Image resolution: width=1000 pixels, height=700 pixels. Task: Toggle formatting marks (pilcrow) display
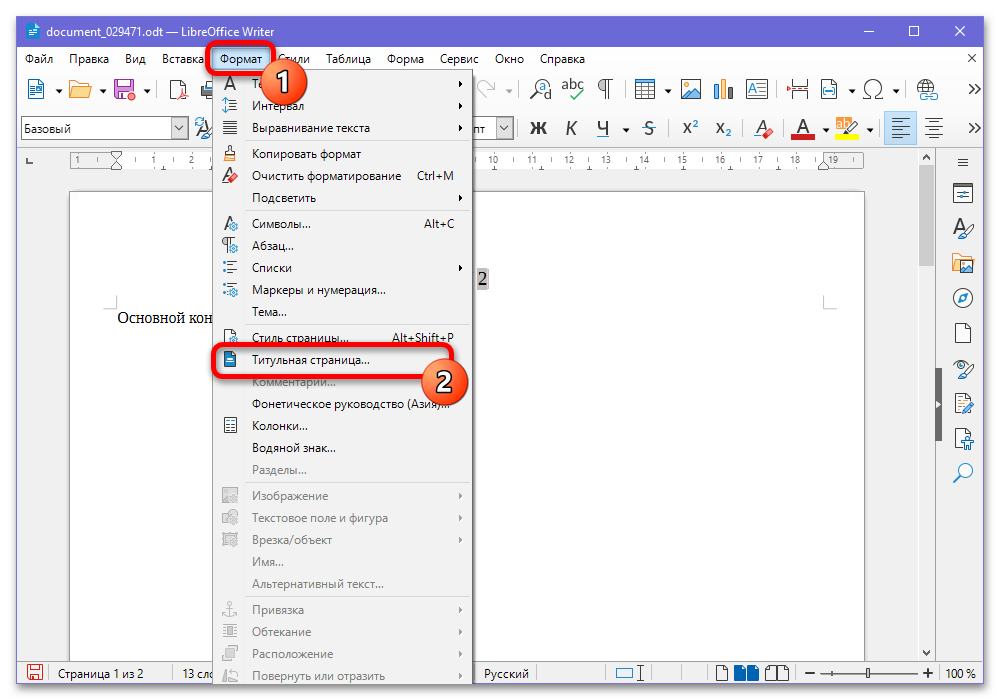coord(605,90)
